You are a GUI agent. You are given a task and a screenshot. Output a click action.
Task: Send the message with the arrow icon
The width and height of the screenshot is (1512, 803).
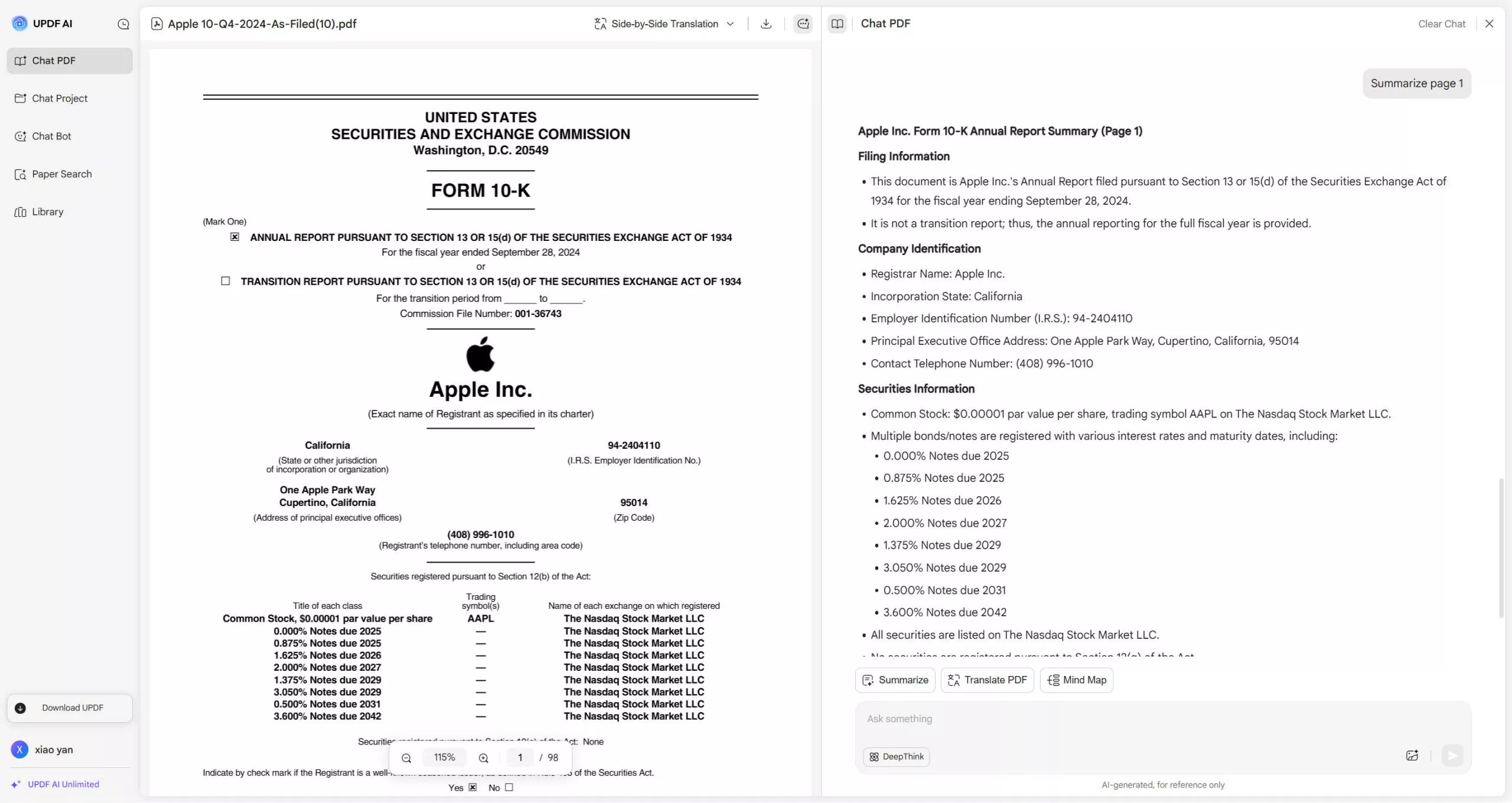[1452, 755]
